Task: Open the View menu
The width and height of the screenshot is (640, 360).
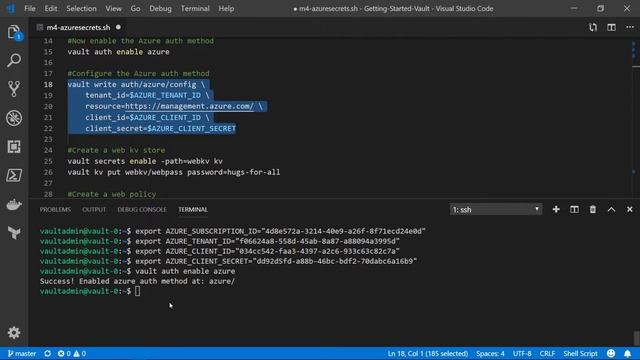Action: pos(113,8)
